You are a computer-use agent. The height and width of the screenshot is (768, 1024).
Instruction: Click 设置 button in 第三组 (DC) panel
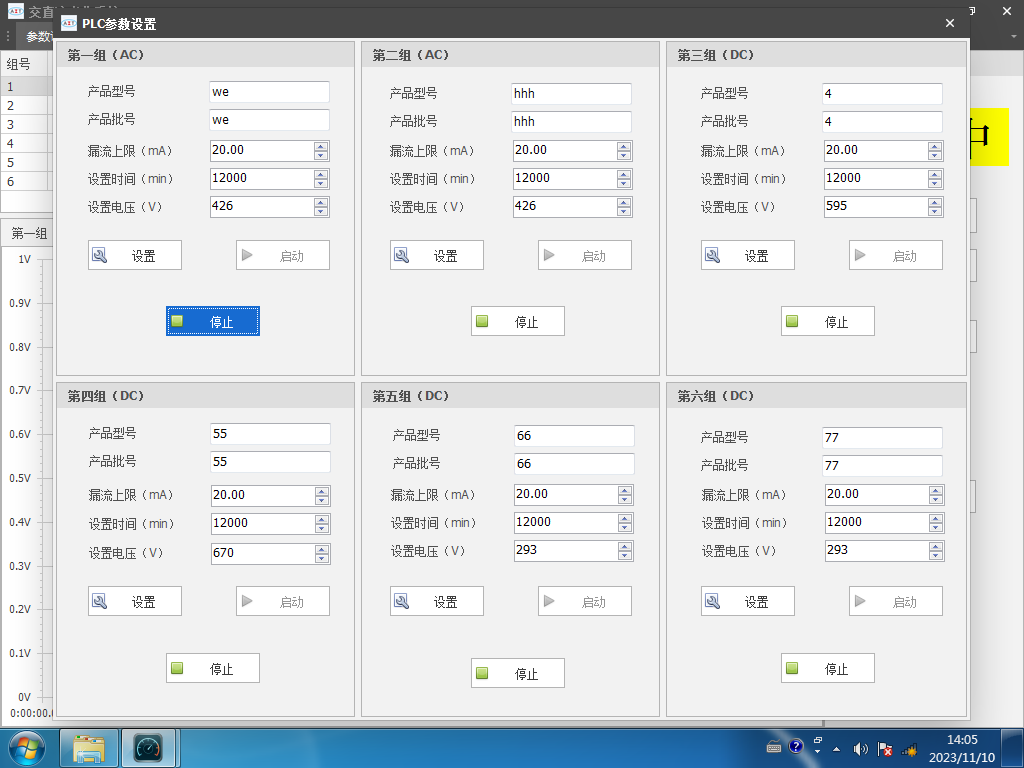[748, 255]
